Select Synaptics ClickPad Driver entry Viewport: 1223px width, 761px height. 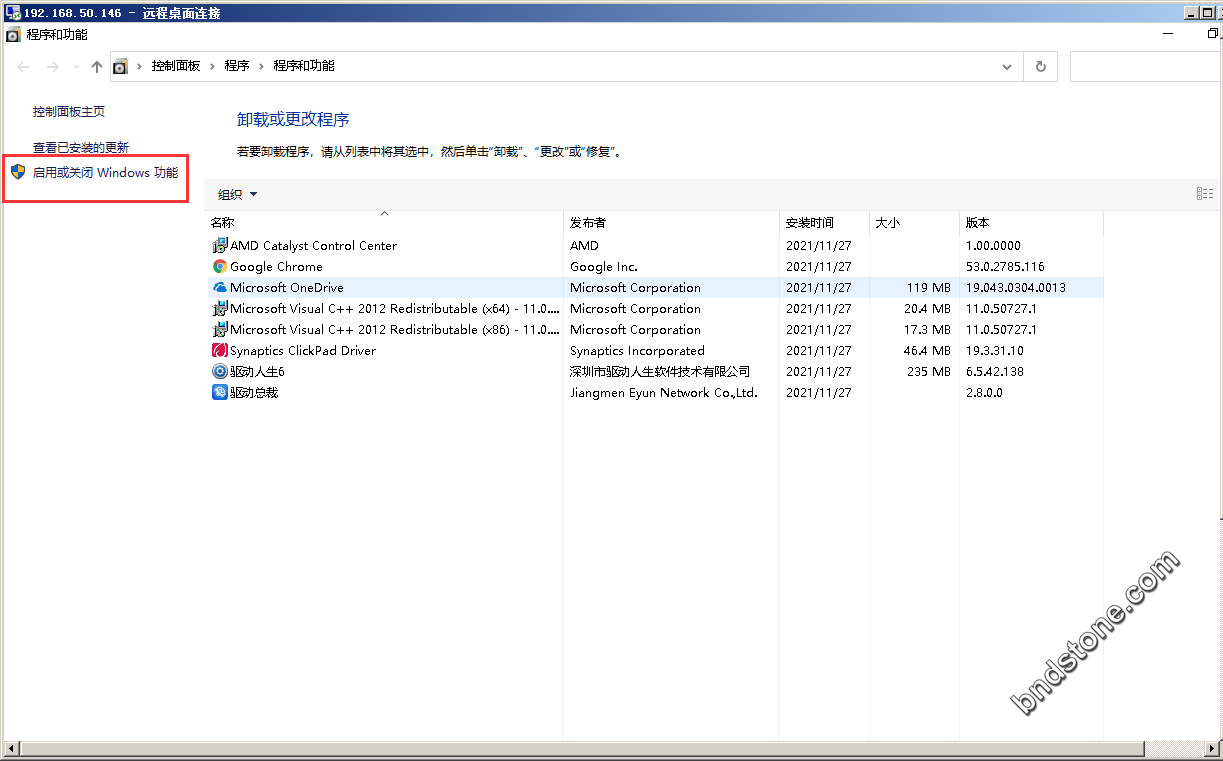point(654,350)
